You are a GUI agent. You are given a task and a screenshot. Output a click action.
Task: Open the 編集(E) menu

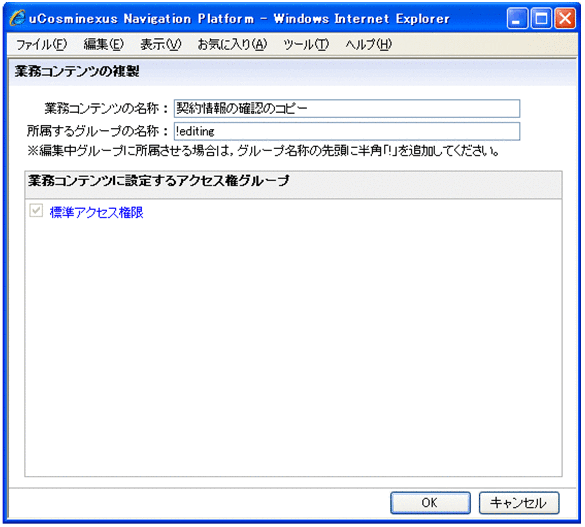tap(103, 44)
